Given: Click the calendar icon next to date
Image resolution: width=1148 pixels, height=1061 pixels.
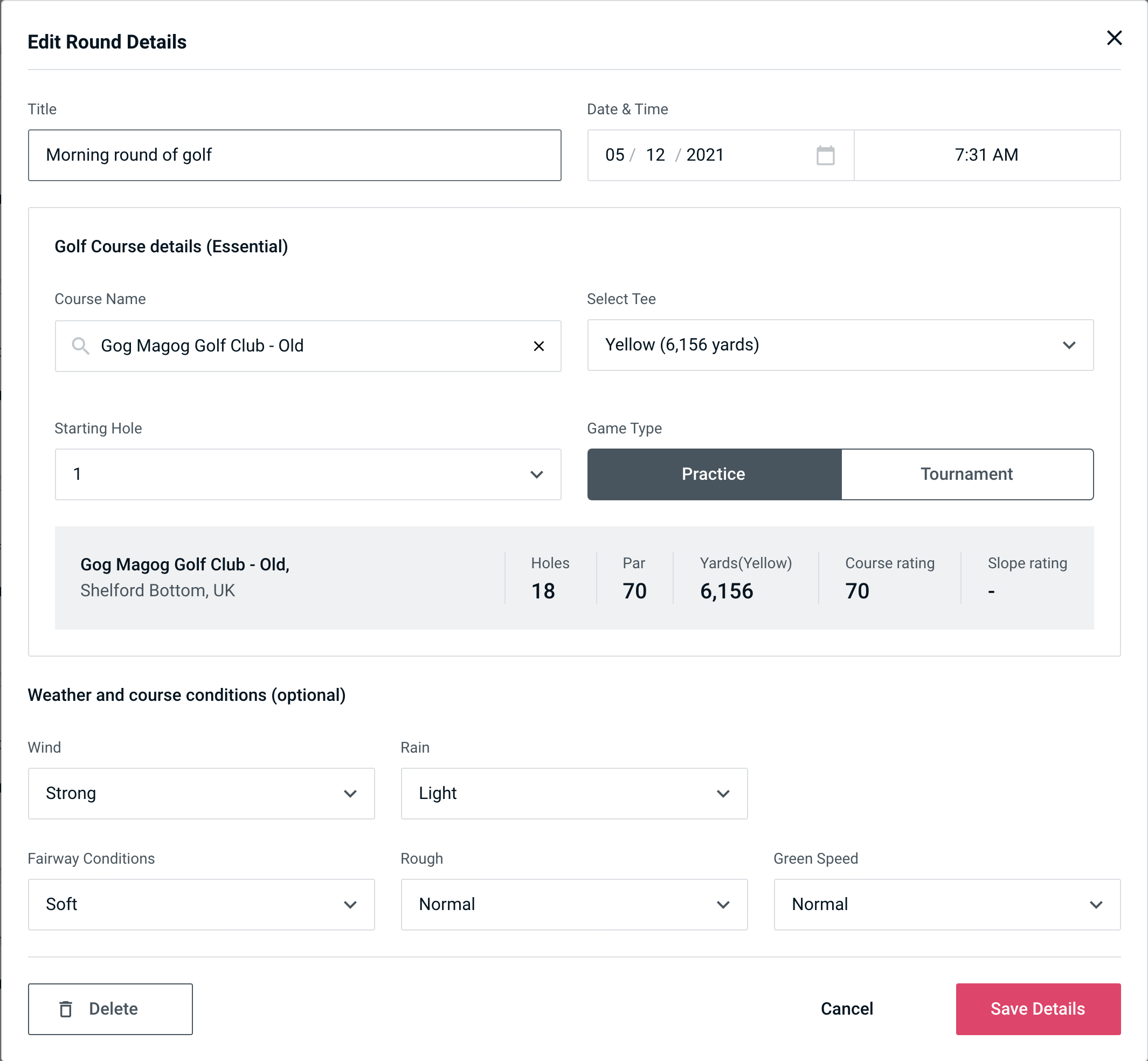Looking at the screenshot, I should point(824,155).
